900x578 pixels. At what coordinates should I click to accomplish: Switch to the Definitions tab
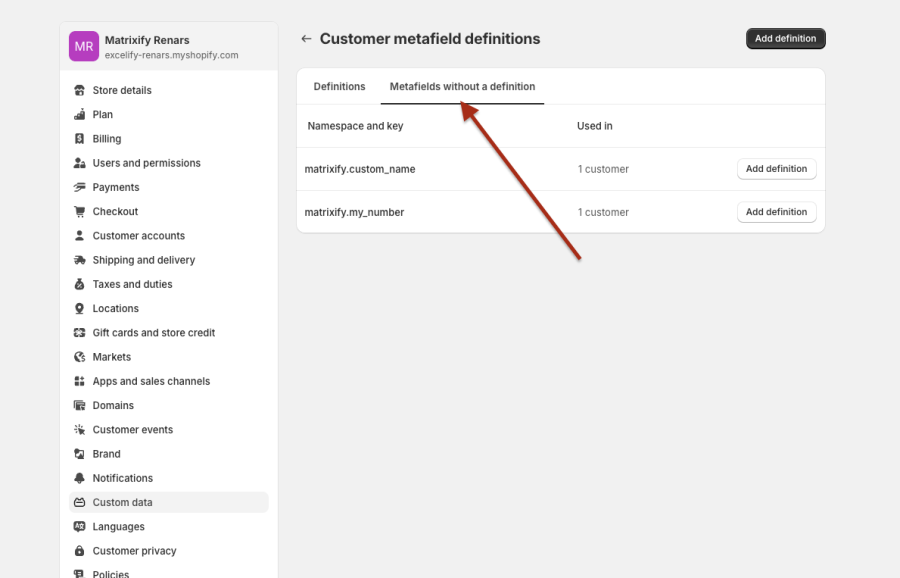click(x=339, y=86)
